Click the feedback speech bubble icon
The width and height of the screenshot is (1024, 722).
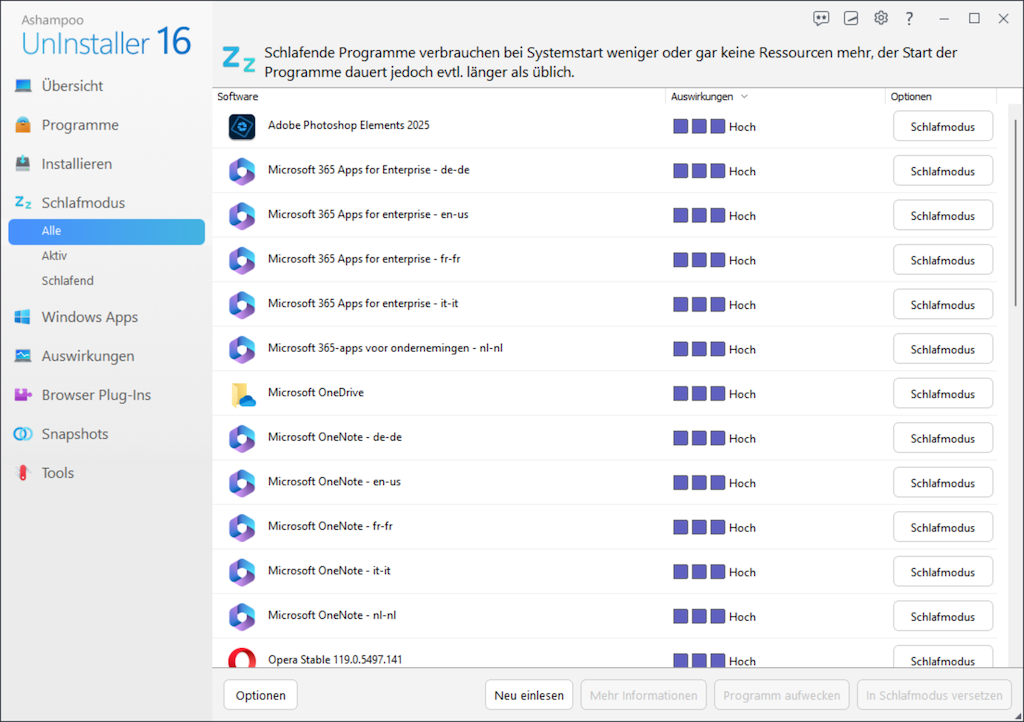(x=821, y=18)
